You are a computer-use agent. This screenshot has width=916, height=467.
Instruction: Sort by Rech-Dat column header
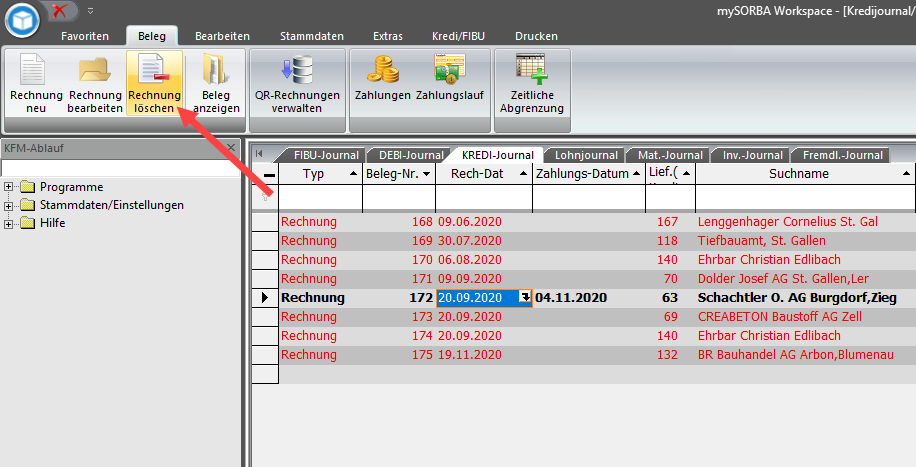484,174
